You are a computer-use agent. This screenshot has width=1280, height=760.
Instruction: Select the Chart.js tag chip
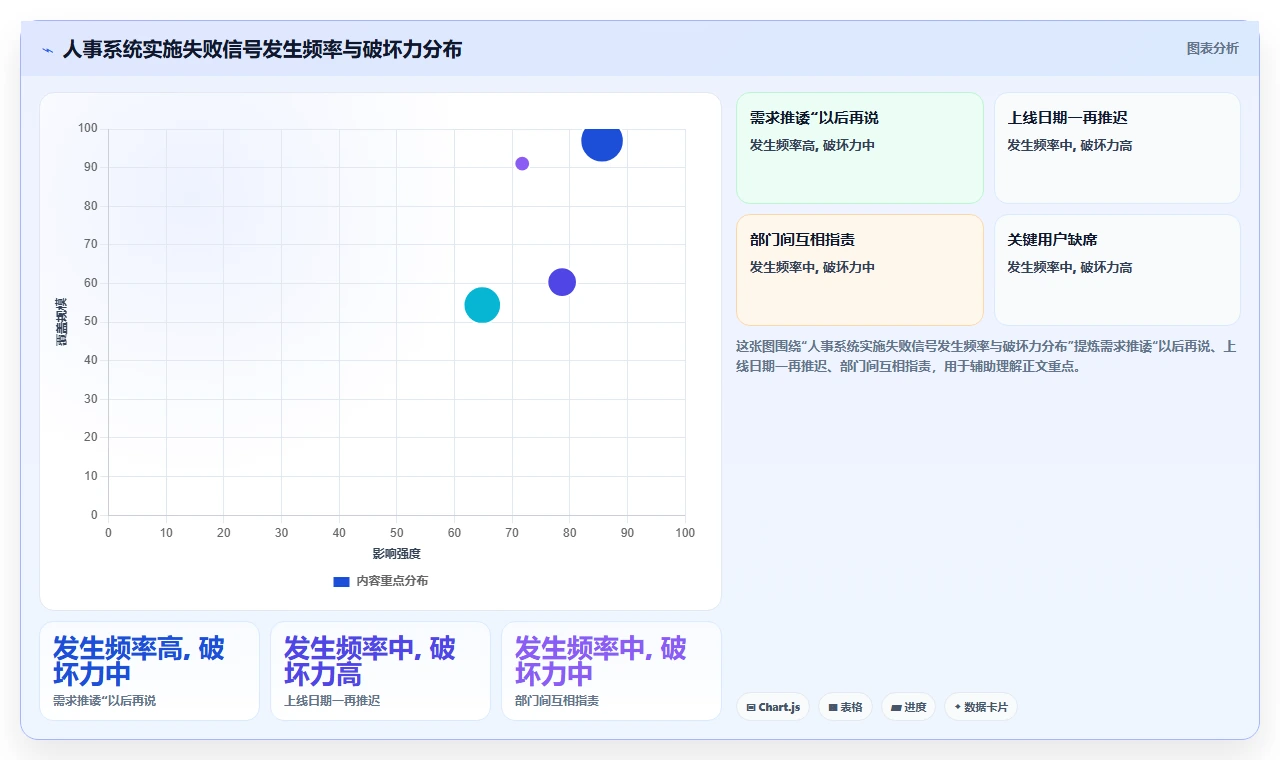click(773, 707)
